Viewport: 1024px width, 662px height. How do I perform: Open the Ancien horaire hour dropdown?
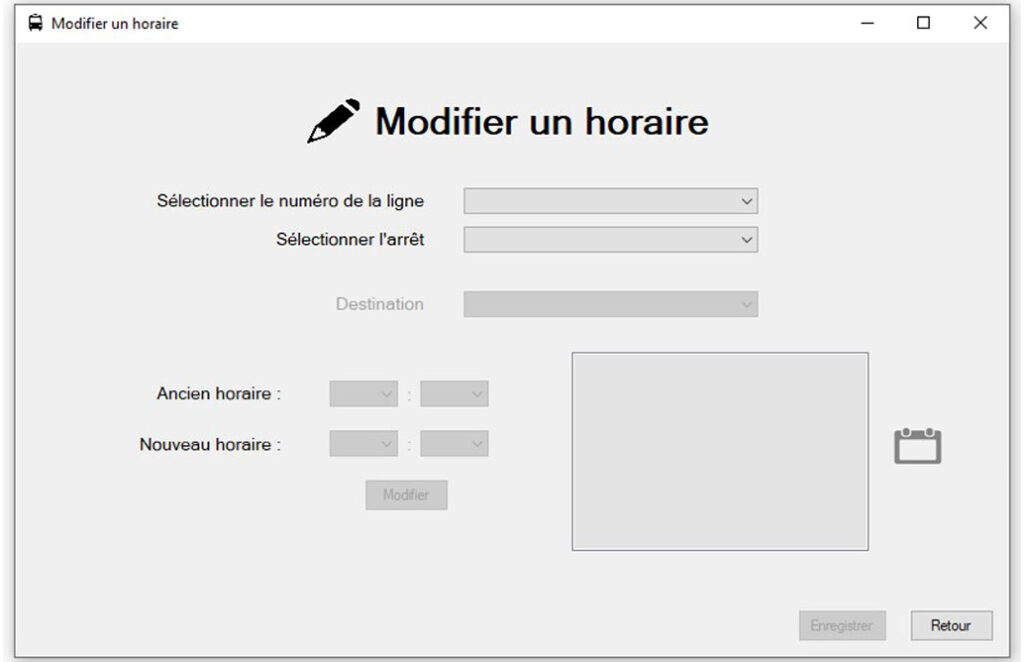(363, 394)
